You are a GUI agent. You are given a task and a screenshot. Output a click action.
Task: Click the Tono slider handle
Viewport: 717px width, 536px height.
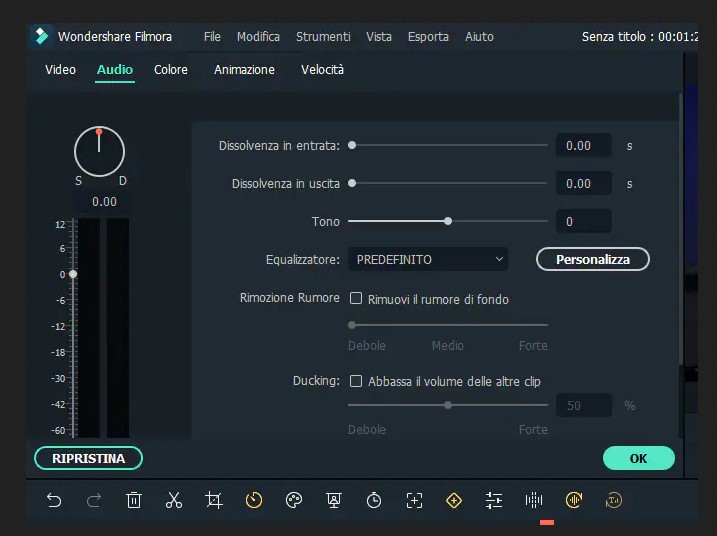(448, 221)
